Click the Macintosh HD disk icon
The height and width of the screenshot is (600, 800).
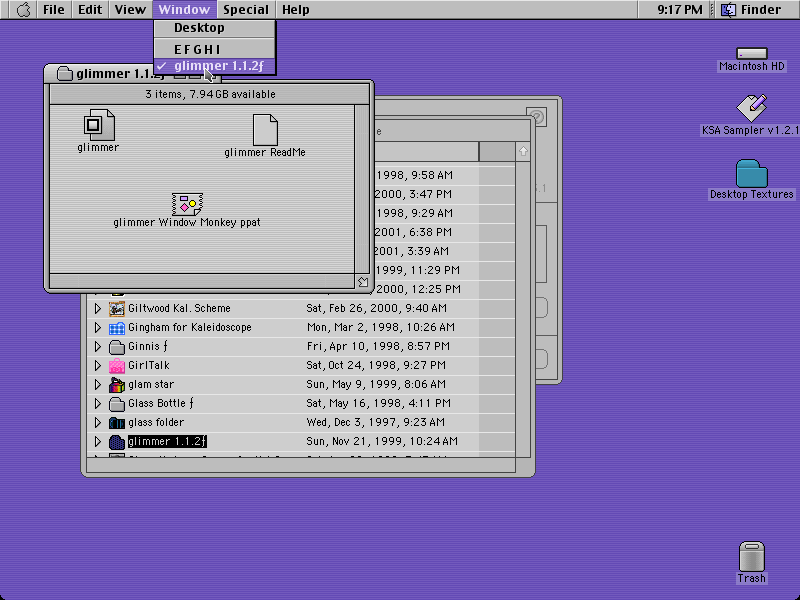click(x=752, y=53)
